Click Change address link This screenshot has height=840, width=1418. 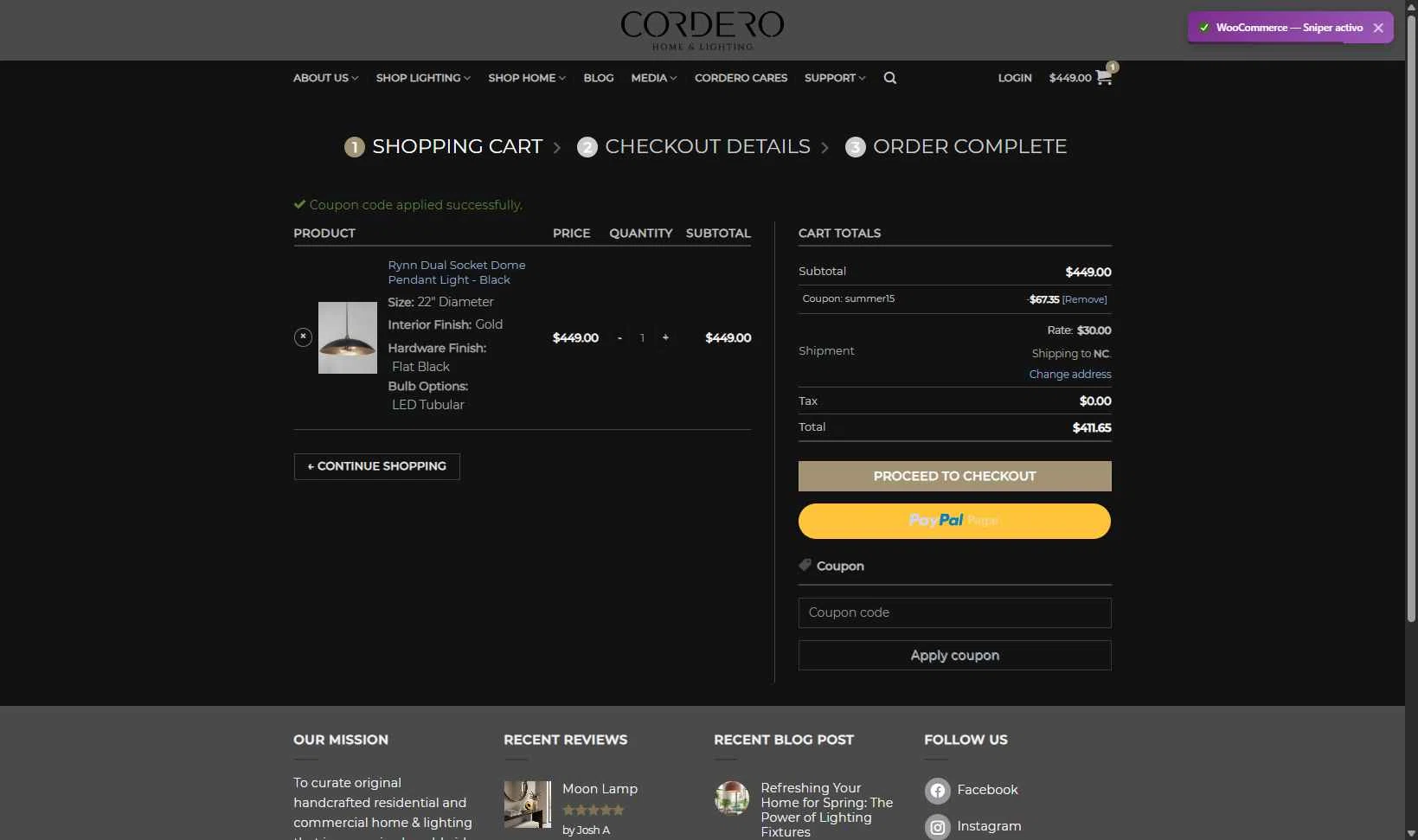click(1070, 375)
